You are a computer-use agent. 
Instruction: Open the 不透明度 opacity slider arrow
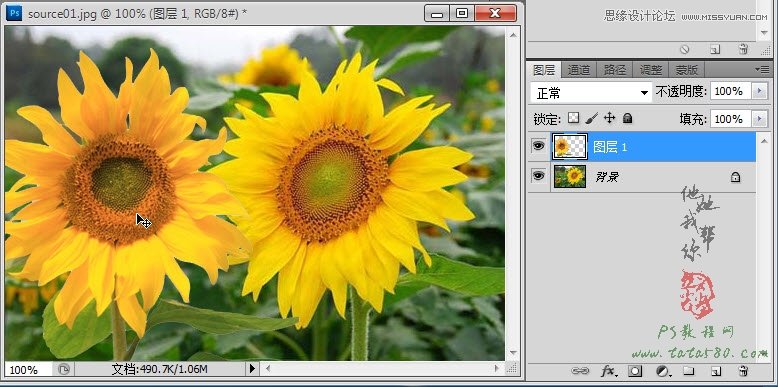(759, 91)
